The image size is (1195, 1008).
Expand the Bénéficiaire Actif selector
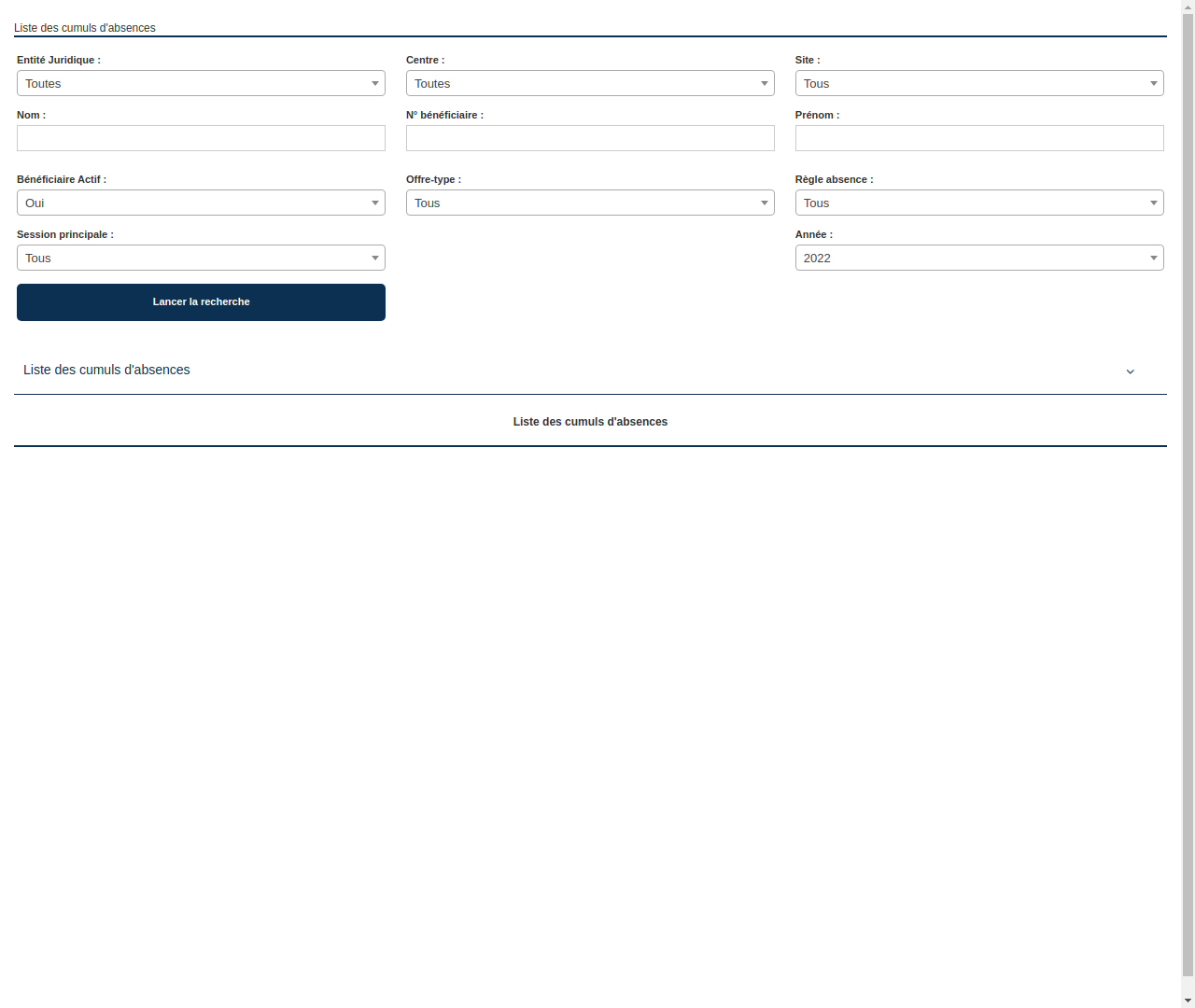pos(201,203)
